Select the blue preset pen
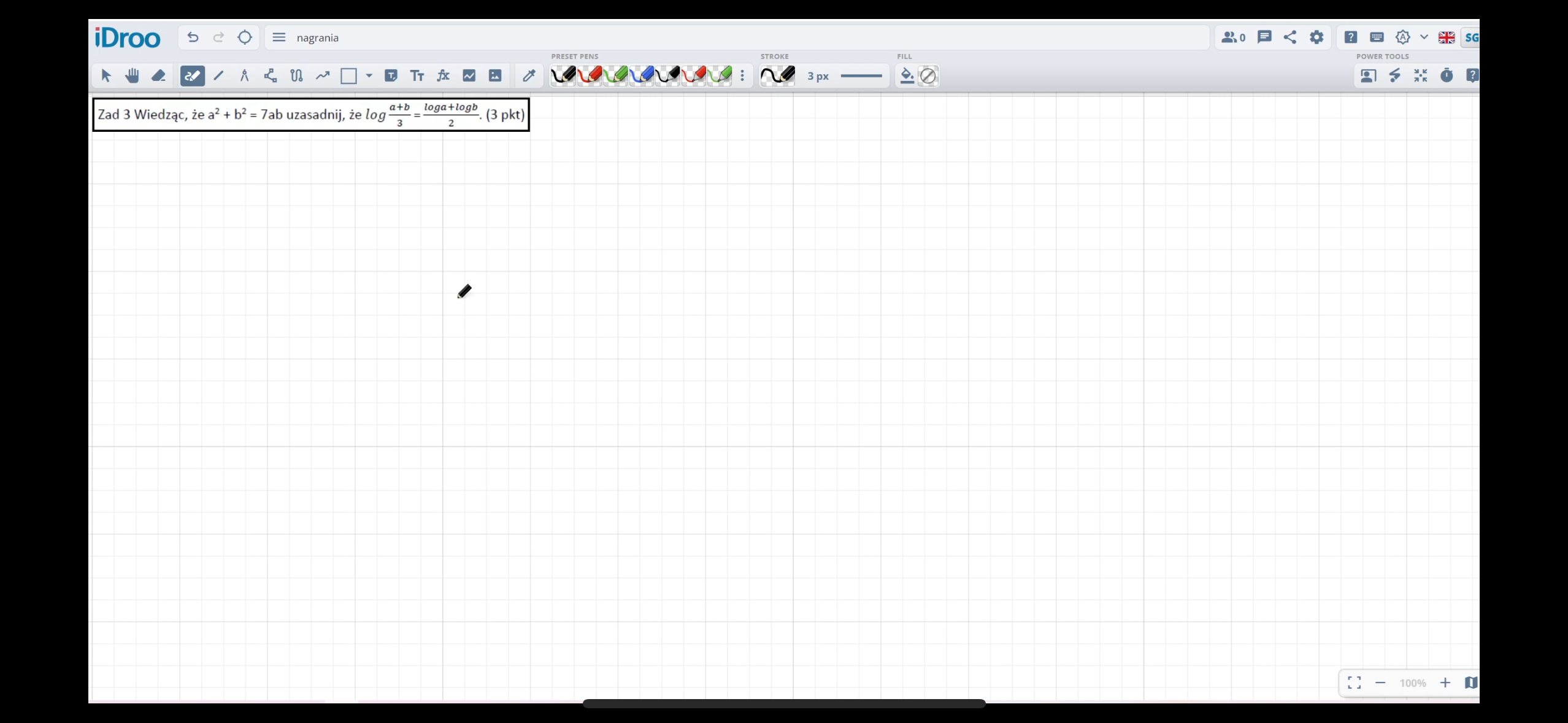 (x=642, y=75)
